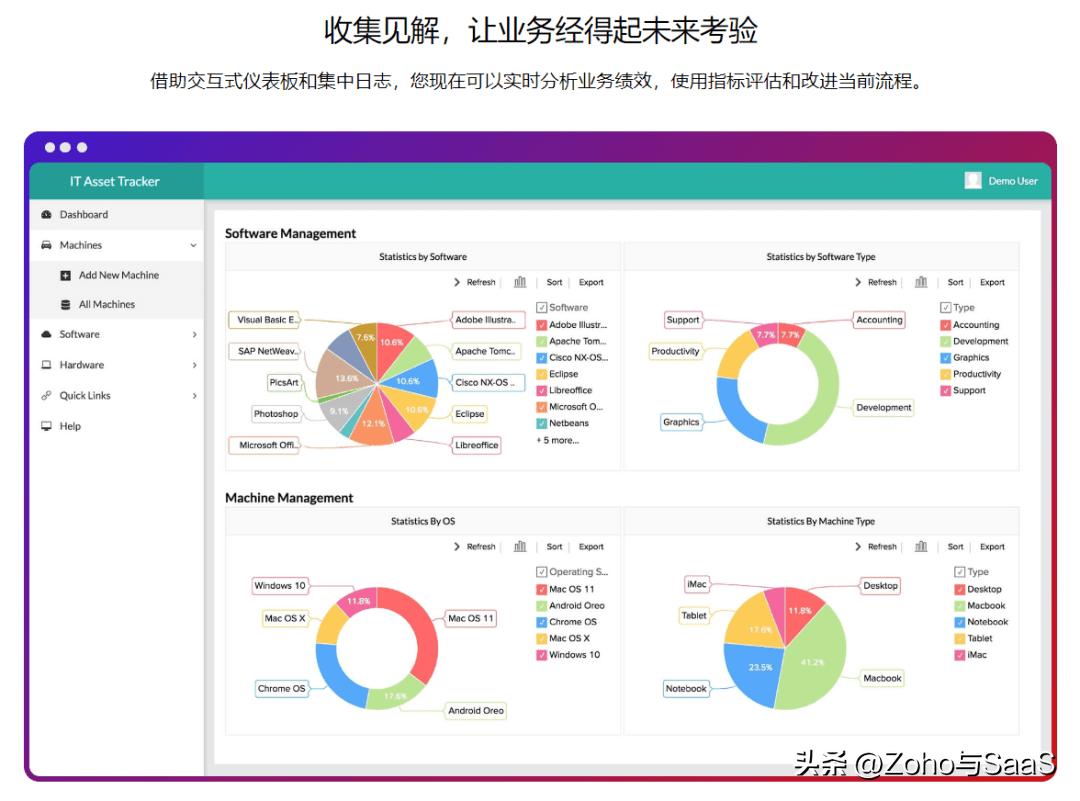Expand the Hardware sidebar menu

(194, 365)
